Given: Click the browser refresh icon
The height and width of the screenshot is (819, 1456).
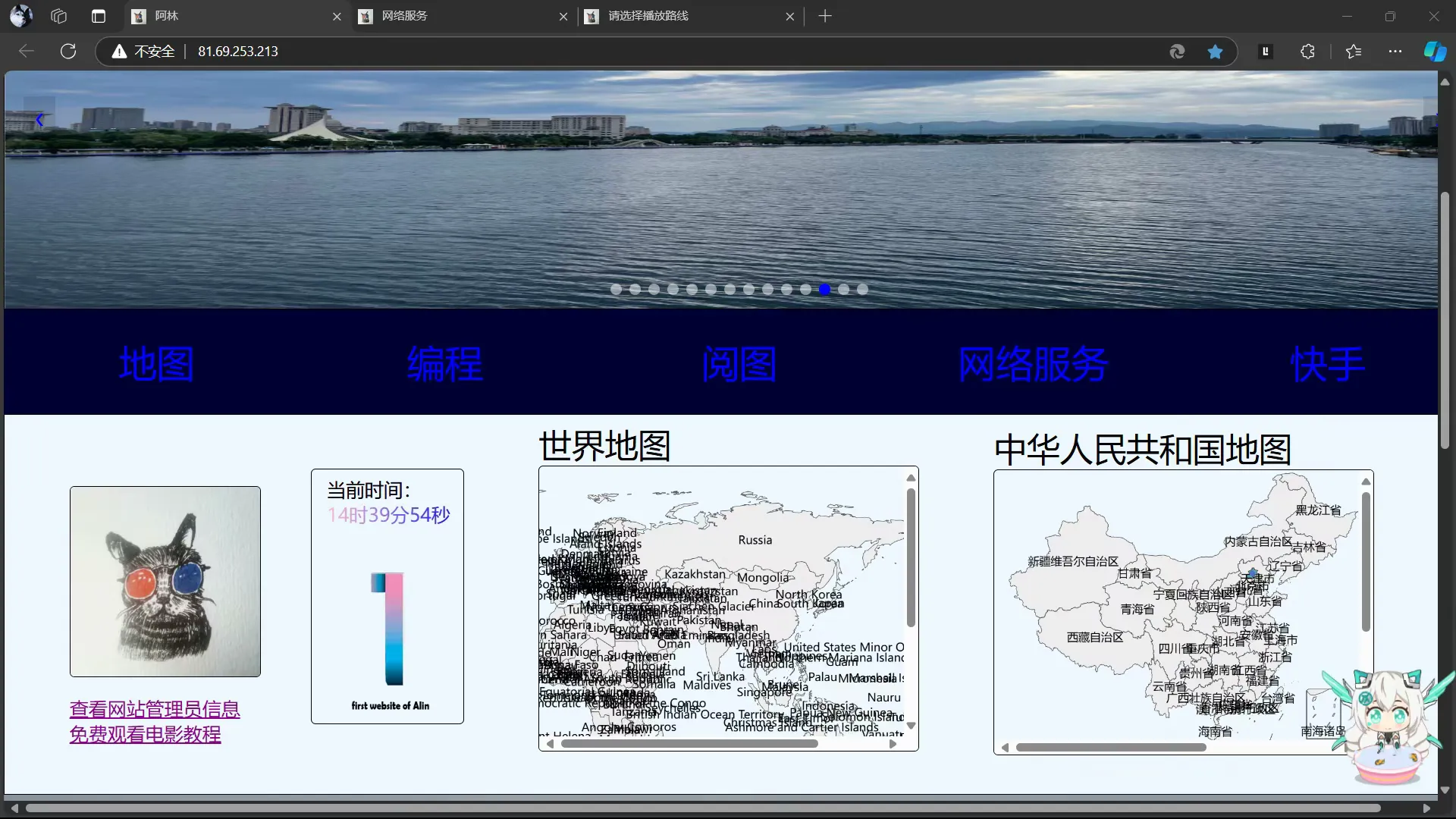Looking at the screenshot, I should (68, 52).
